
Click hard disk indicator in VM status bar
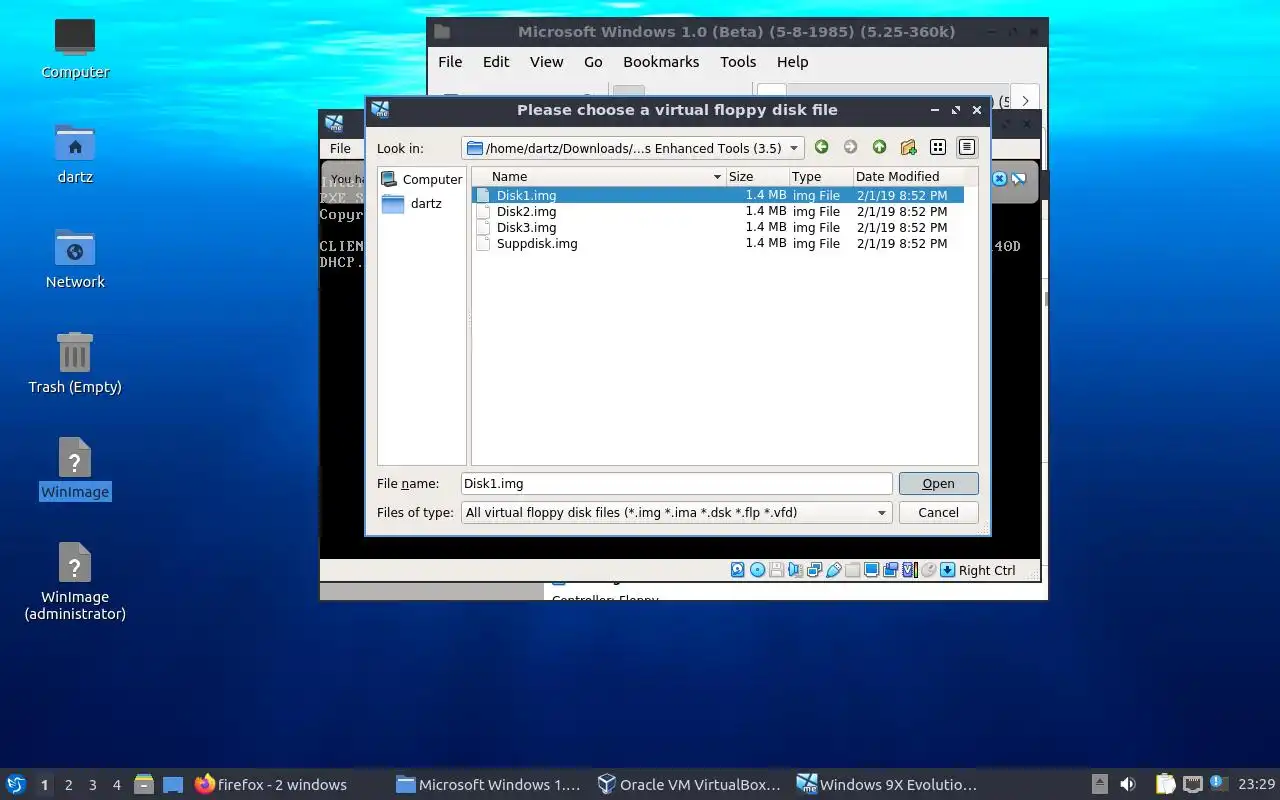point(738,570)
